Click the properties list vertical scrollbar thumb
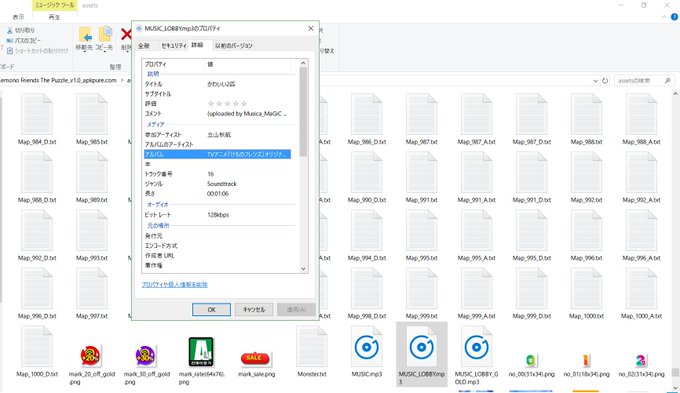 click(x=303, y=112)
